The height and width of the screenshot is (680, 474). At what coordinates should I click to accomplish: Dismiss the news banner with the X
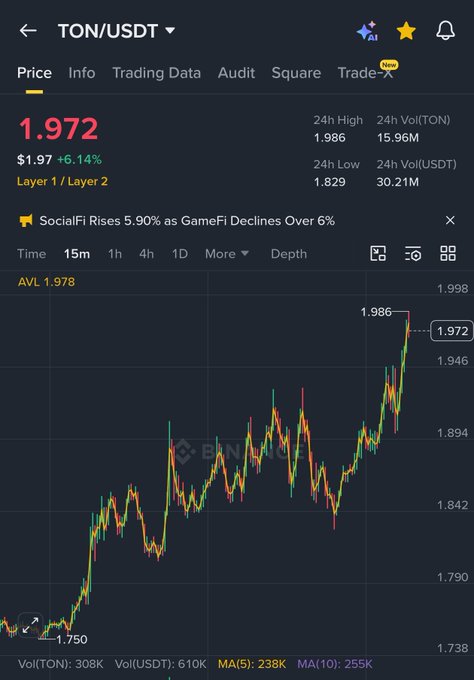point(450,220)
